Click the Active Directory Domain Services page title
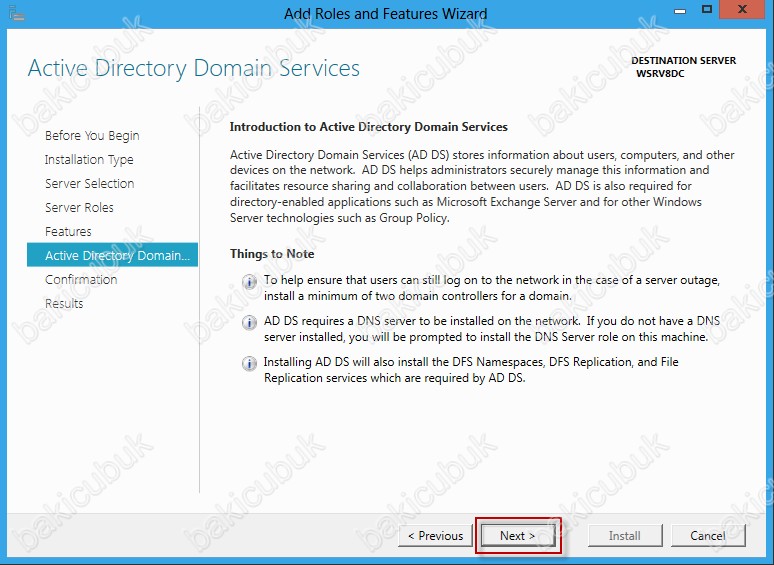 (194, 68)
